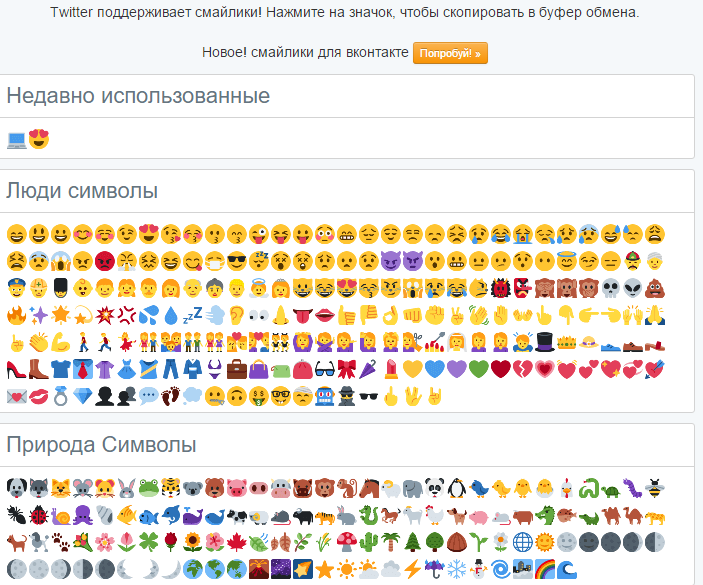
Task: Copy the brown briefcase emoji
Action: pos(236,370)
